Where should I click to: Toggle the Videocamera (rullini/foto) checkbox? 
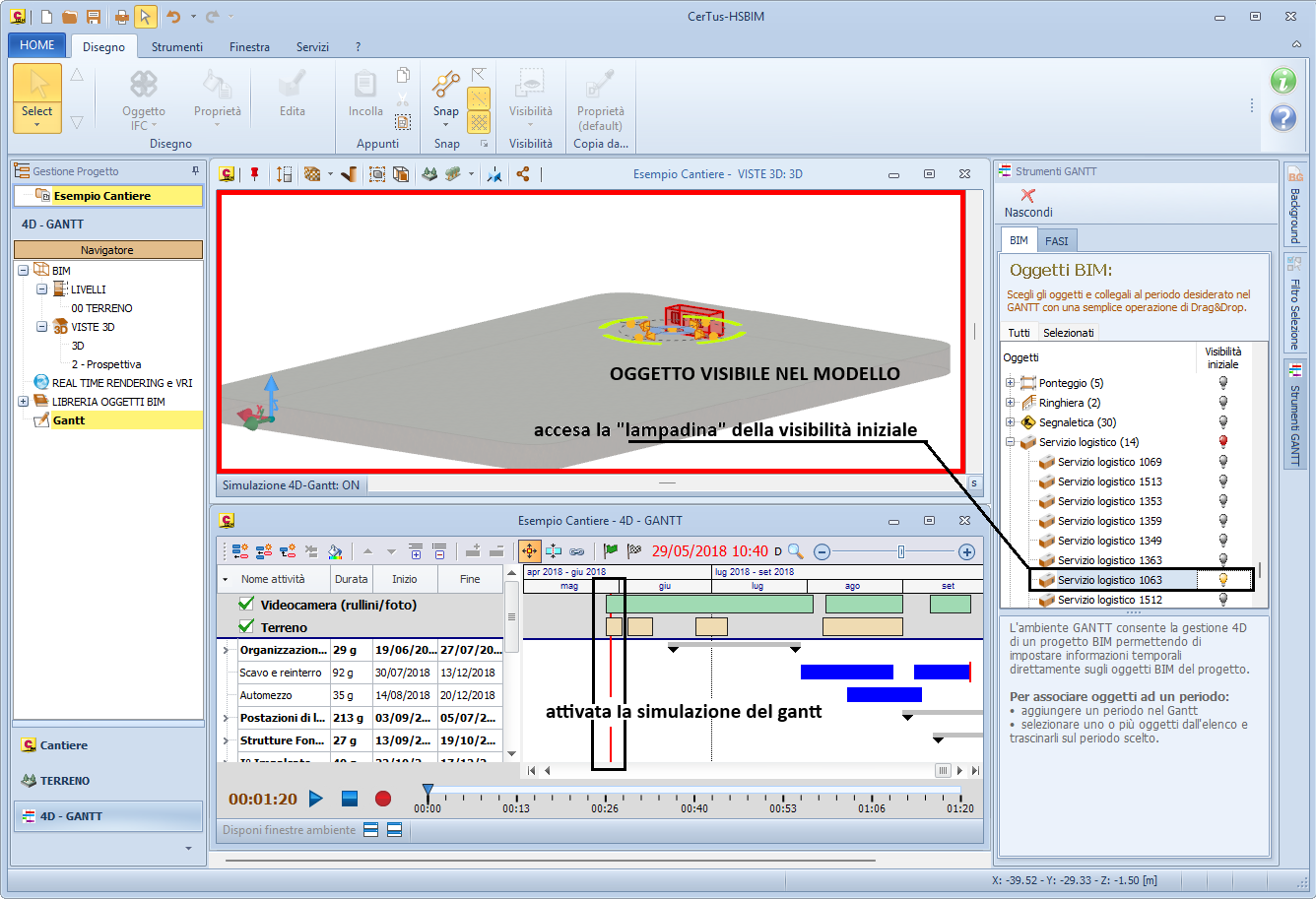point(246,605)
